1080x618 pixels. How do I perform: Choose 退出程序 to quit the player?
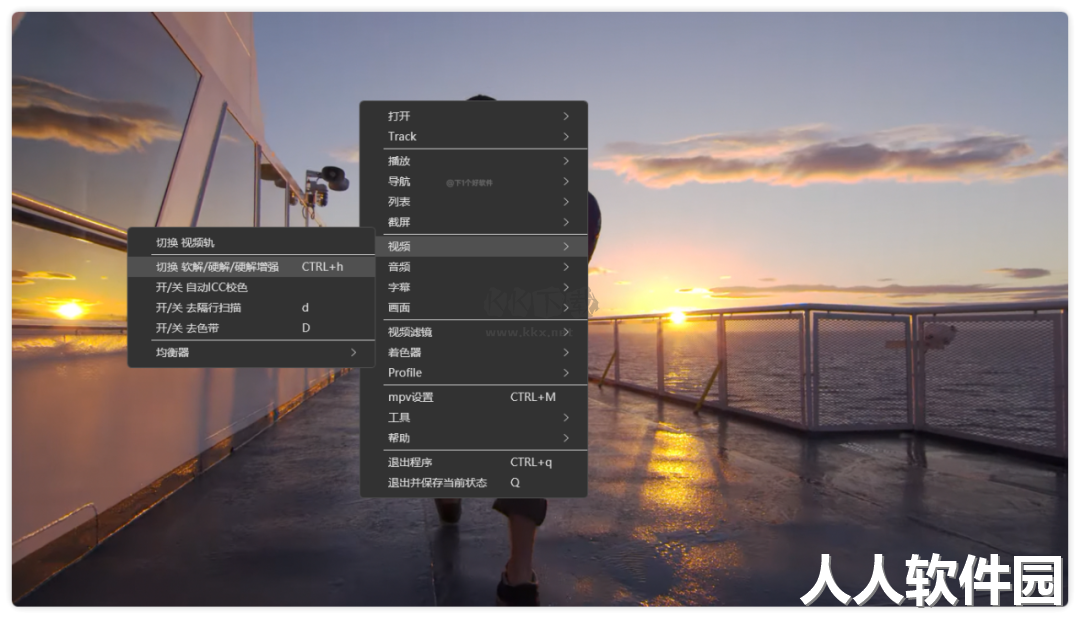coord(474,462)
